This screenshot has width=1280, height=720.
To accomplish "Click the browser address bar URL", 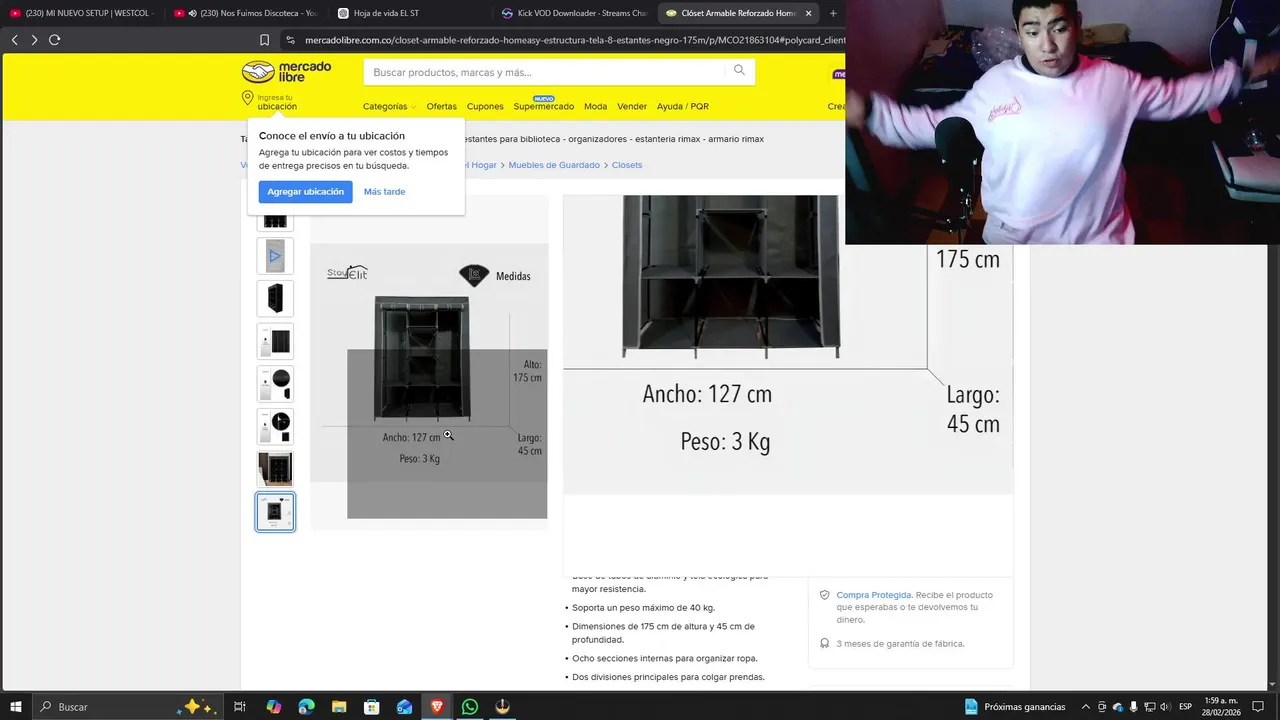I will (573, 40).
